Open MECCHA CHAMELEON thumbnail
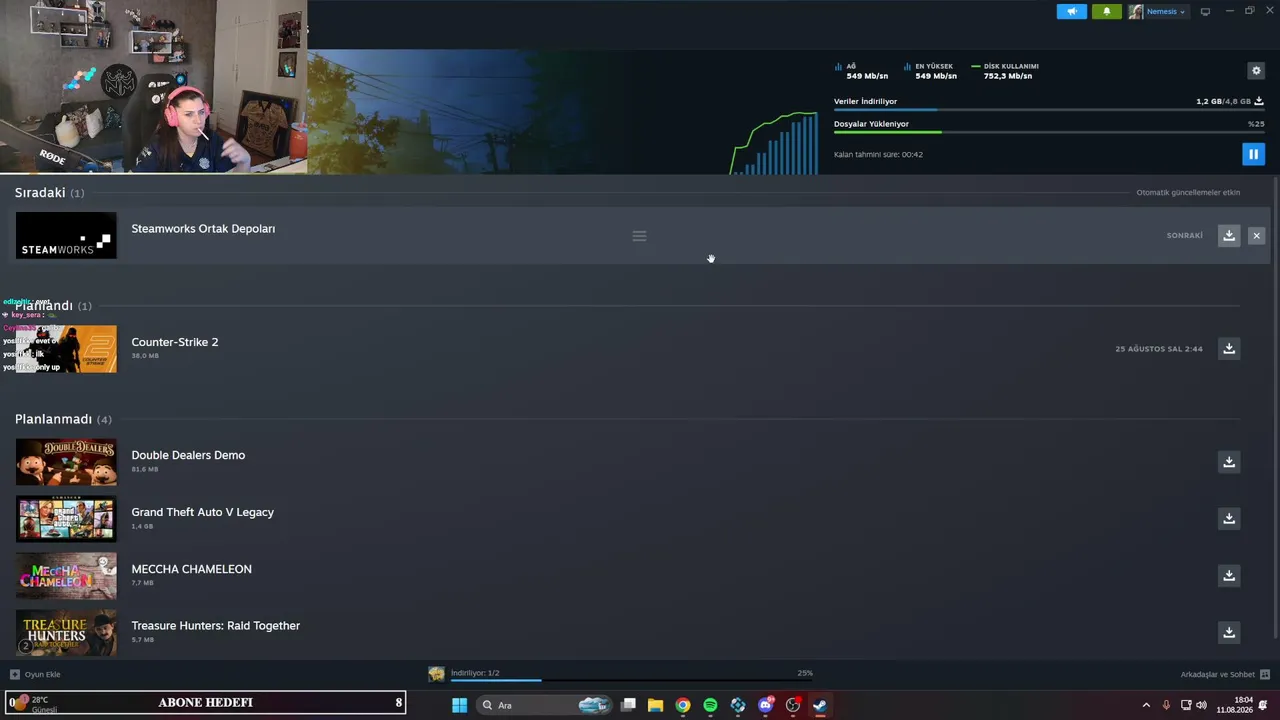The width and height of the screenshot is (1280, 720). pos(66,576)
